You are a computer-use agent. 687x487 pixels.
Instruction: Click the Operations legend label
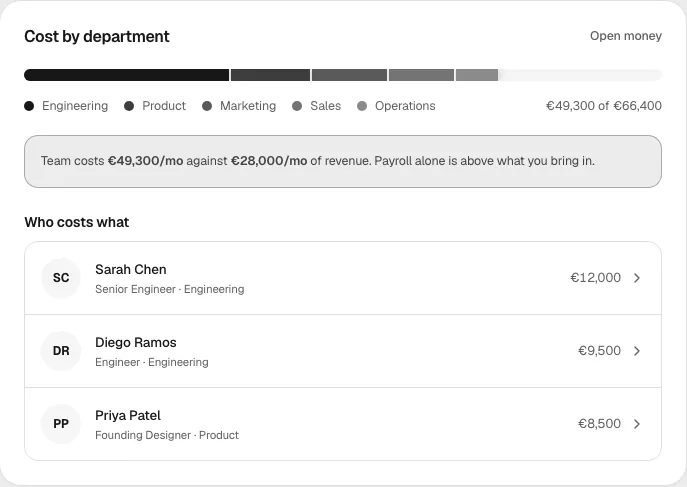click(x=405, y=106)
